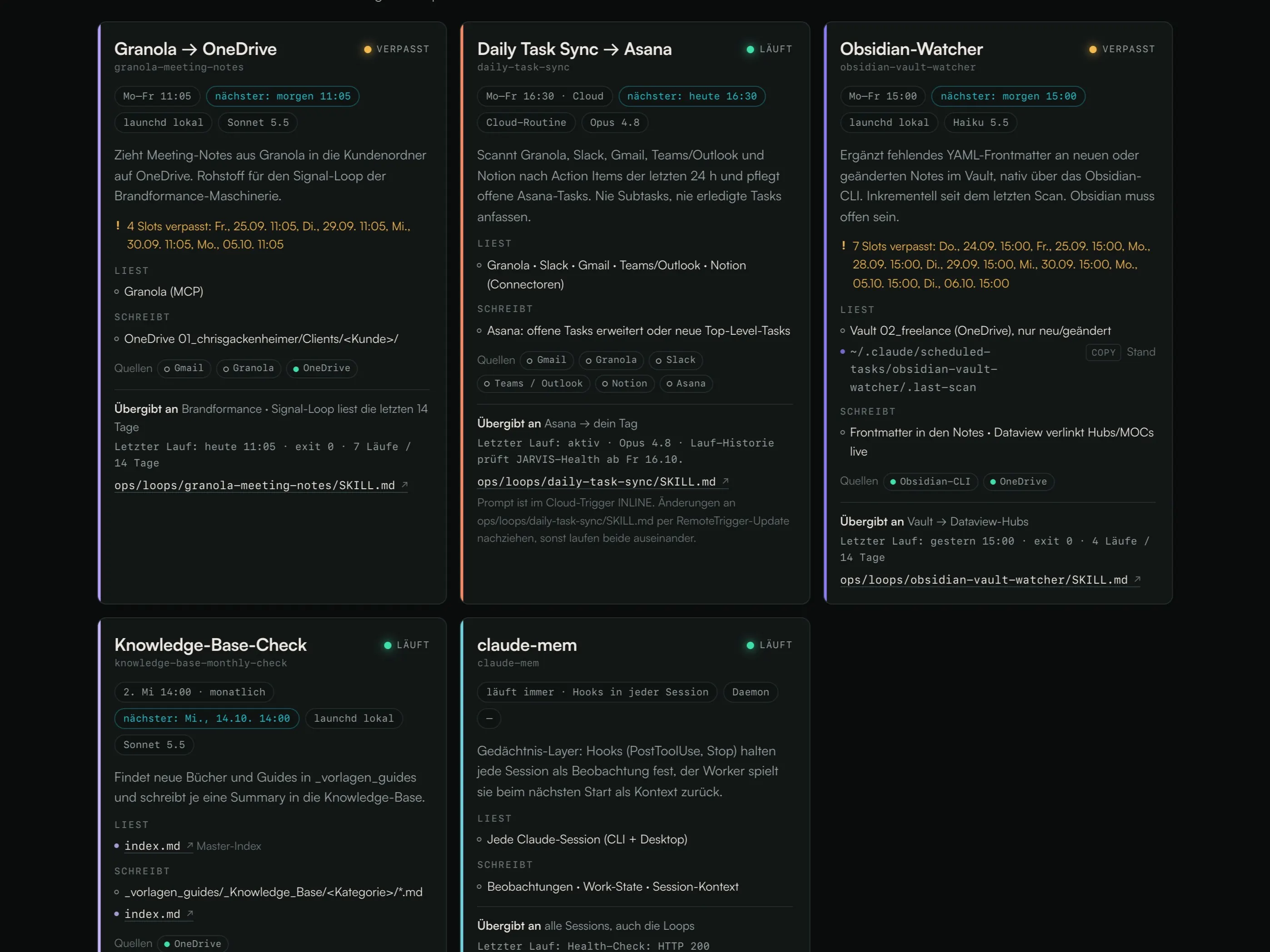Click '2. Mi 14:00 · monatlich' schedule pill
The height and width of the screenshot is (952, 1270).
coord(194,692)
